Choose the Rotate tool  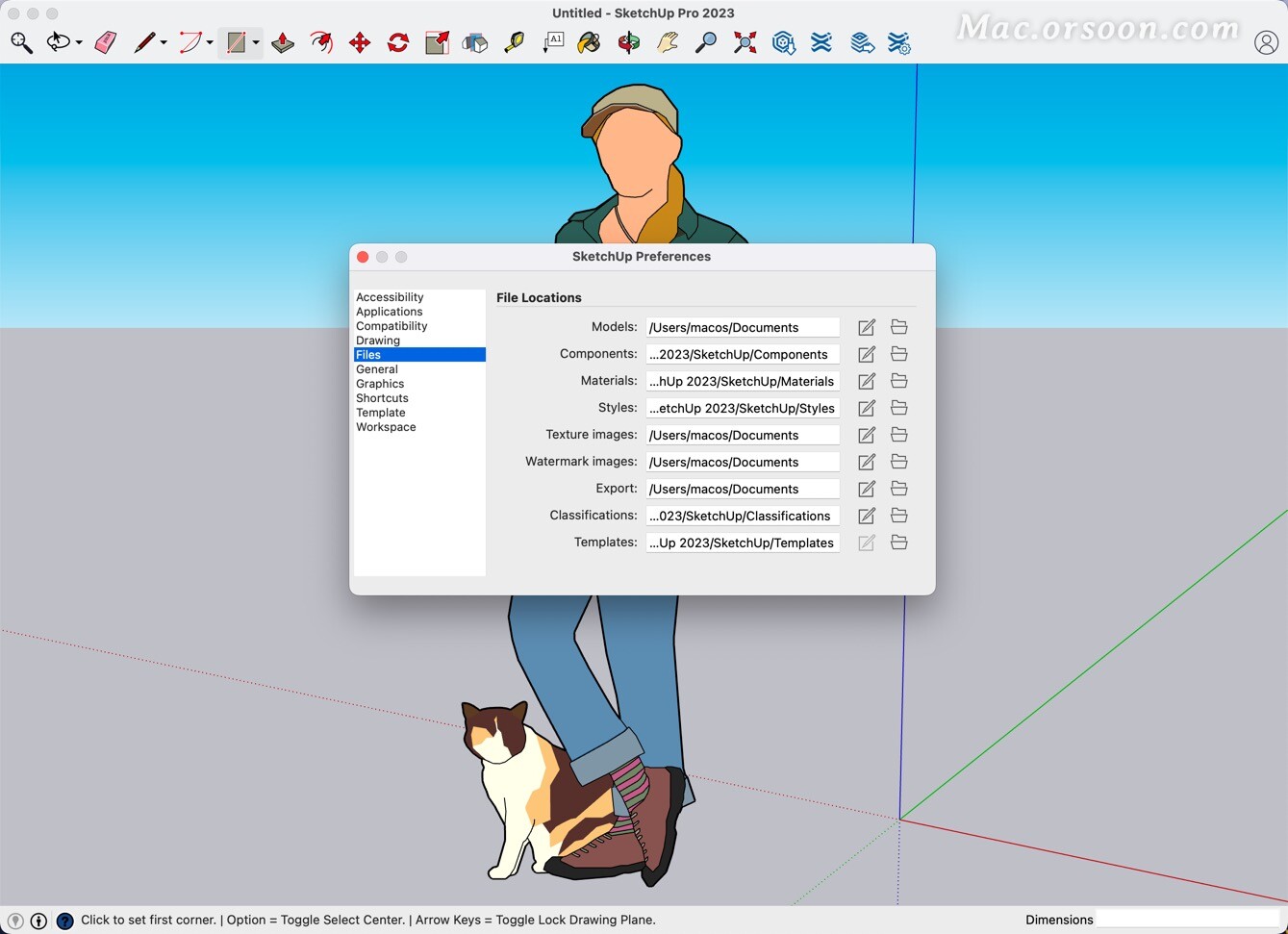tap(398, 42)
